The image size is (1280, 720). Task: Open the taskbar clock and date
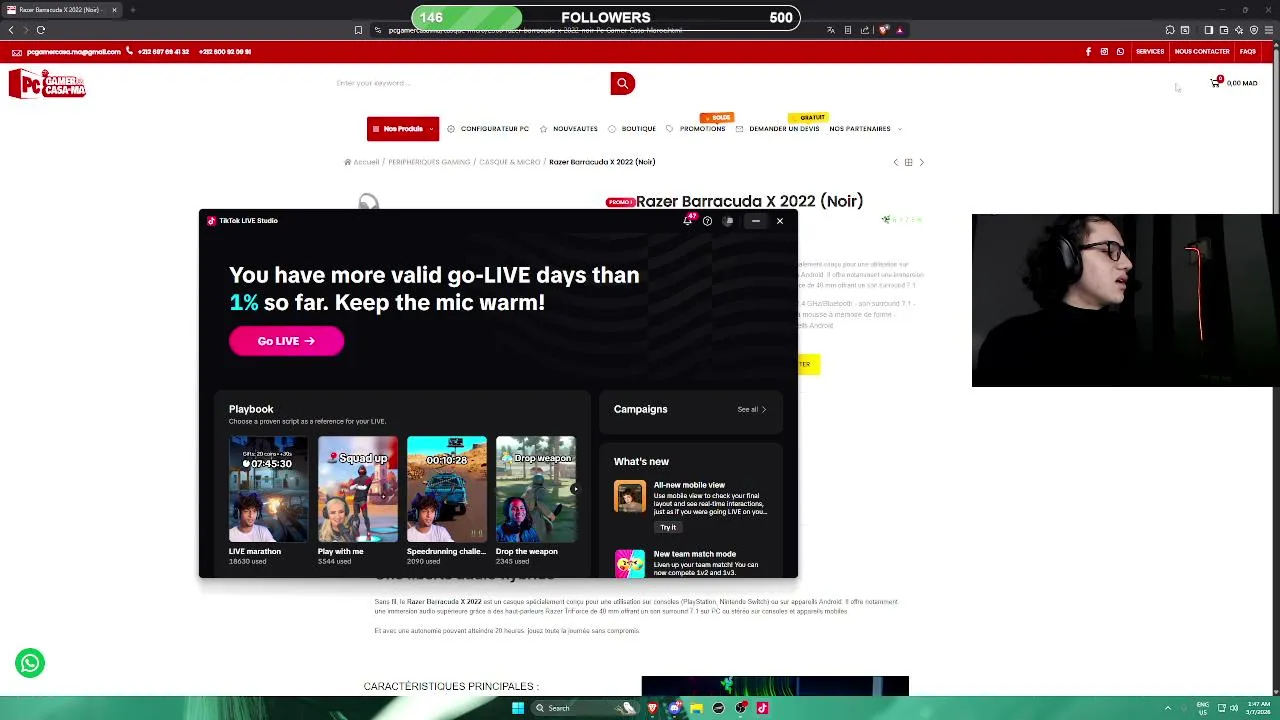coord(1259,708)
